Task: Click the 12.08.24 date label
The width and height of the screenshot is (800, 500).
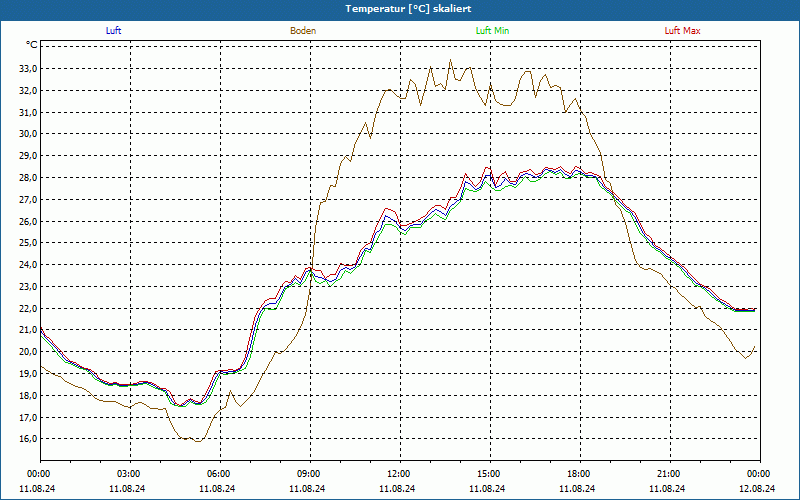Action: [x=757, y=488]
